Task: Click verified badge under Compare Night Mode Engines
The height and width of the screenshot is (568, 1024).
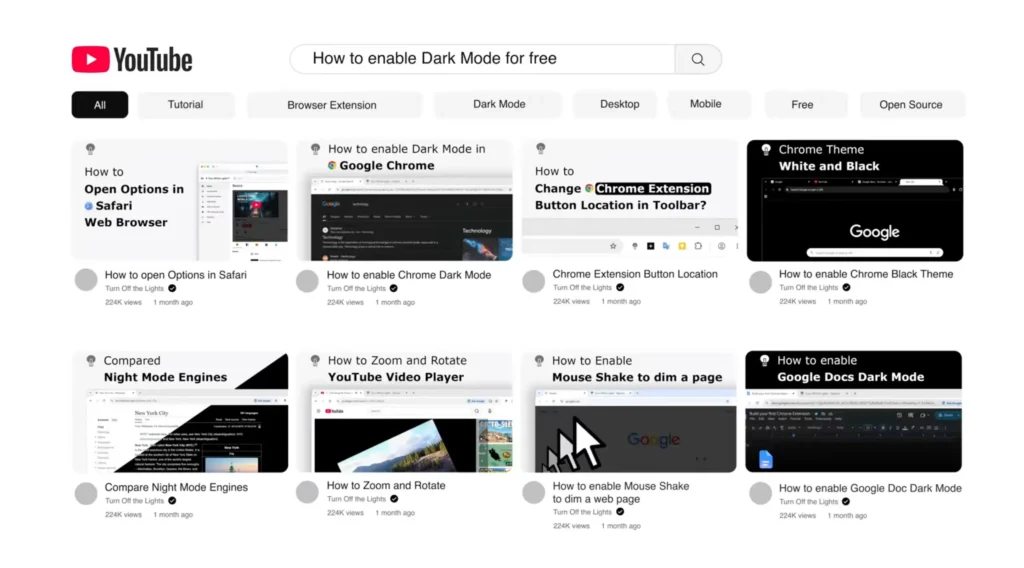Action: [x=172, y=501]
